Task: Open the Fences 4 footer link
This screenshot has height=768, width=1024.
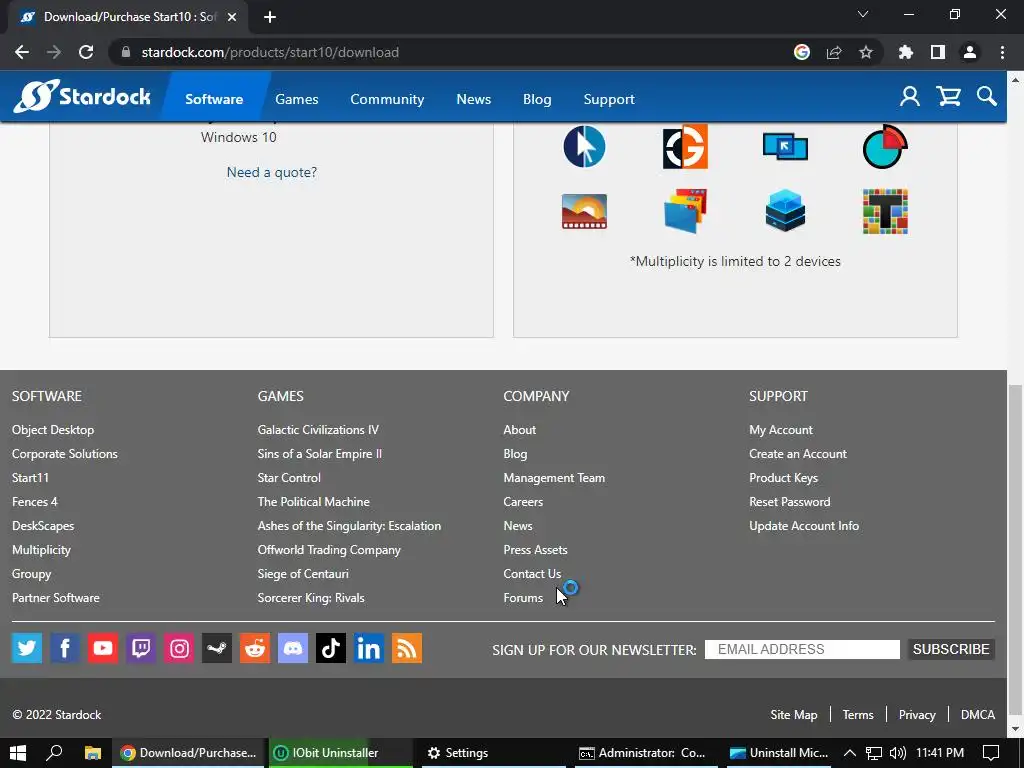Action: pyautogui.click(x=35, y=502)
